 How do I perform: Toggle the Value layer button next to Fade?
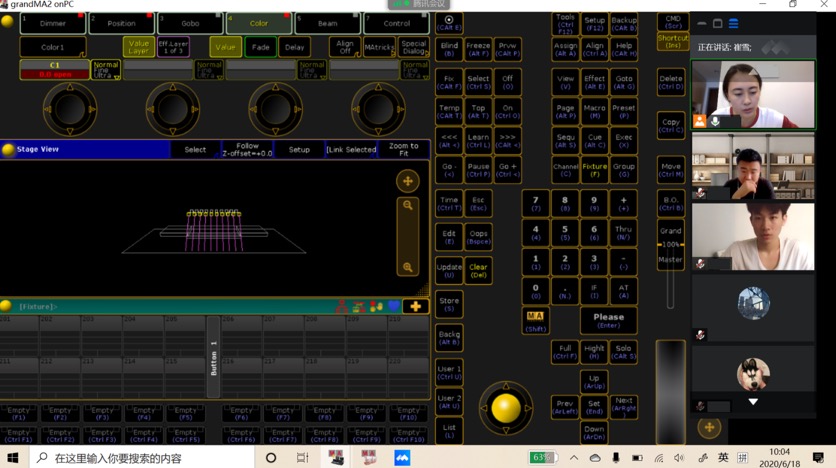click(225, 47)
